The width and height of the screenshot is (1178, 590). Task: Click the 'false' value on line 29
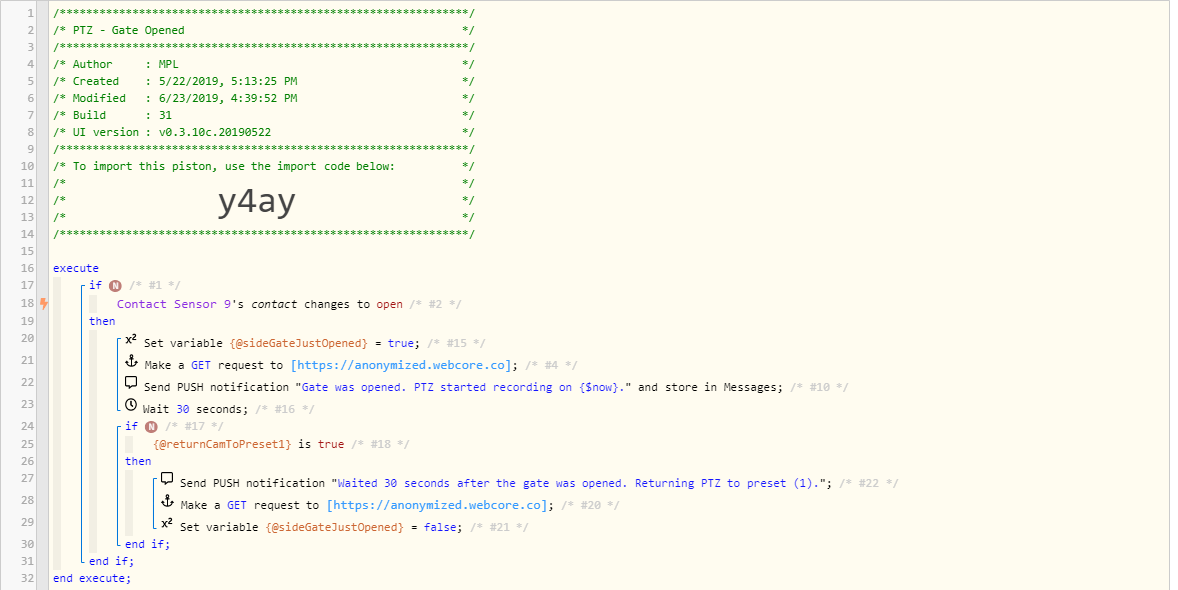coord(439,527)
